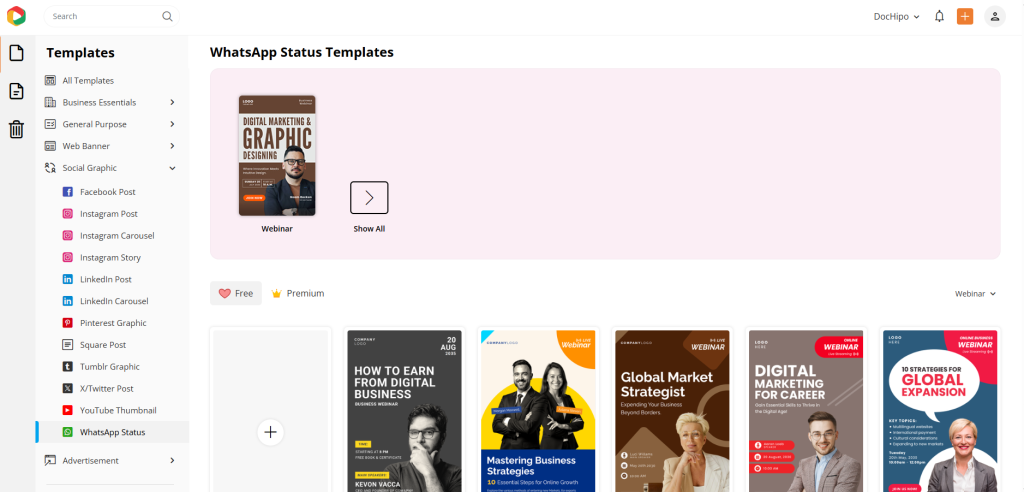
Task: Switch to the Free templates filter
Action: [x=236, y=293]
